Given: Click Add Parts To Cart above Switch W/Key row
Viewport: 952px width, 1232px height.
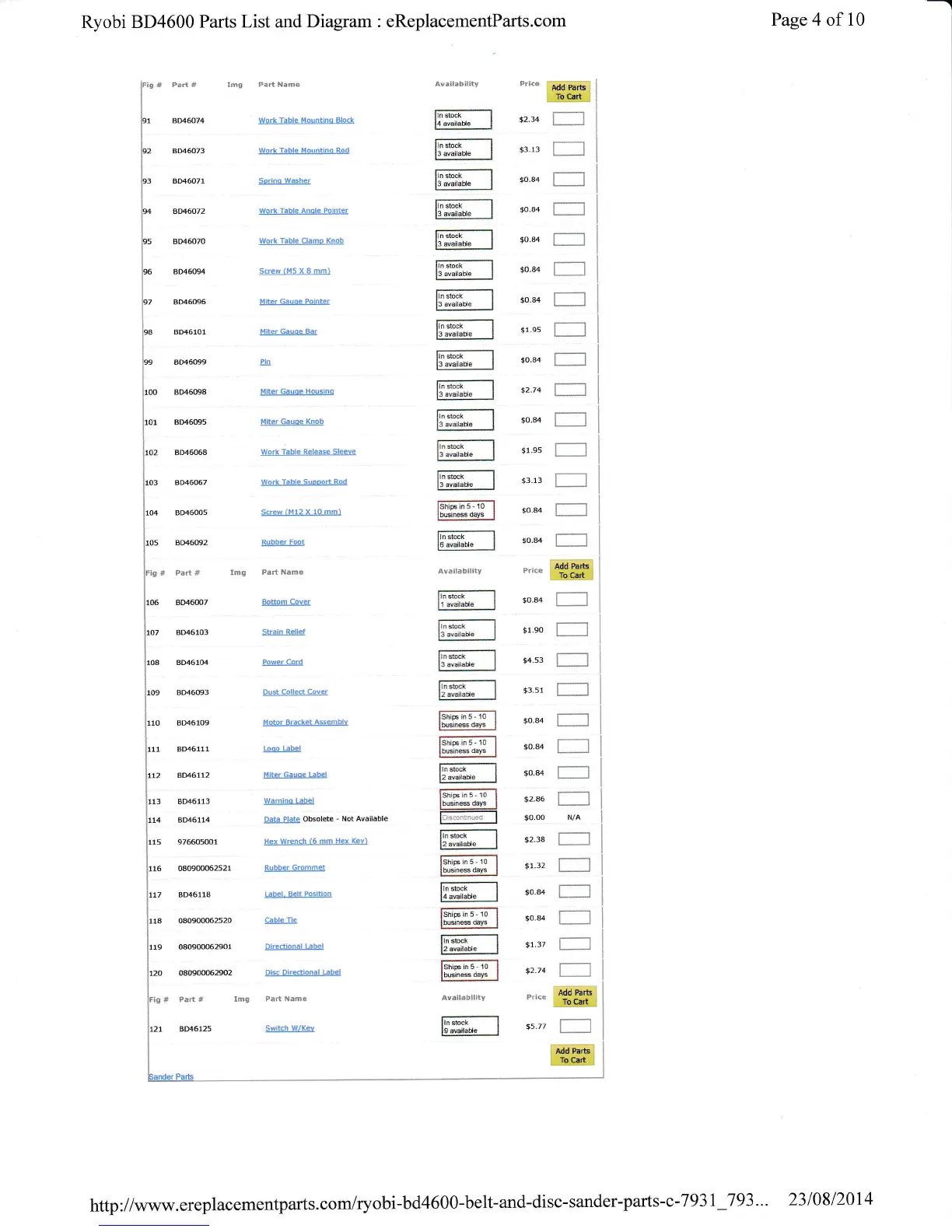Looking at the screenshot, I should coord(576,997).
